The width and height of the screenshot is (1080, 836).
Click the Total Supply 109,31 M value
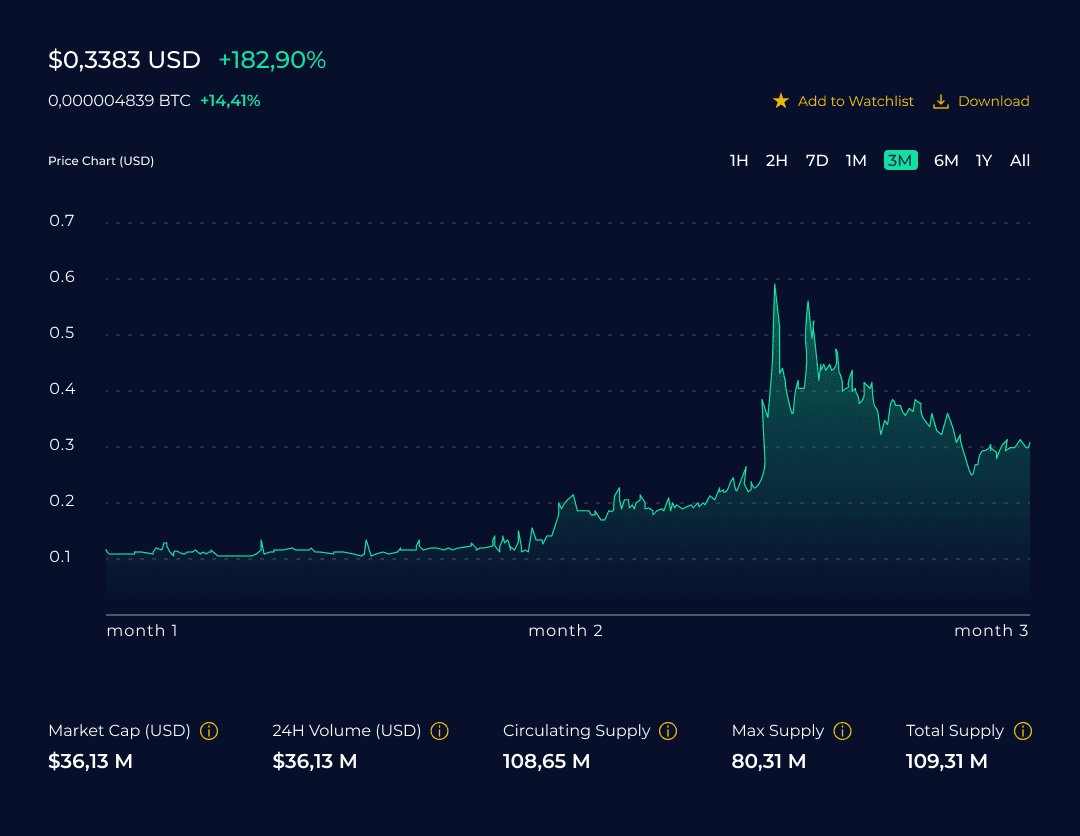[x=946, y=761]
